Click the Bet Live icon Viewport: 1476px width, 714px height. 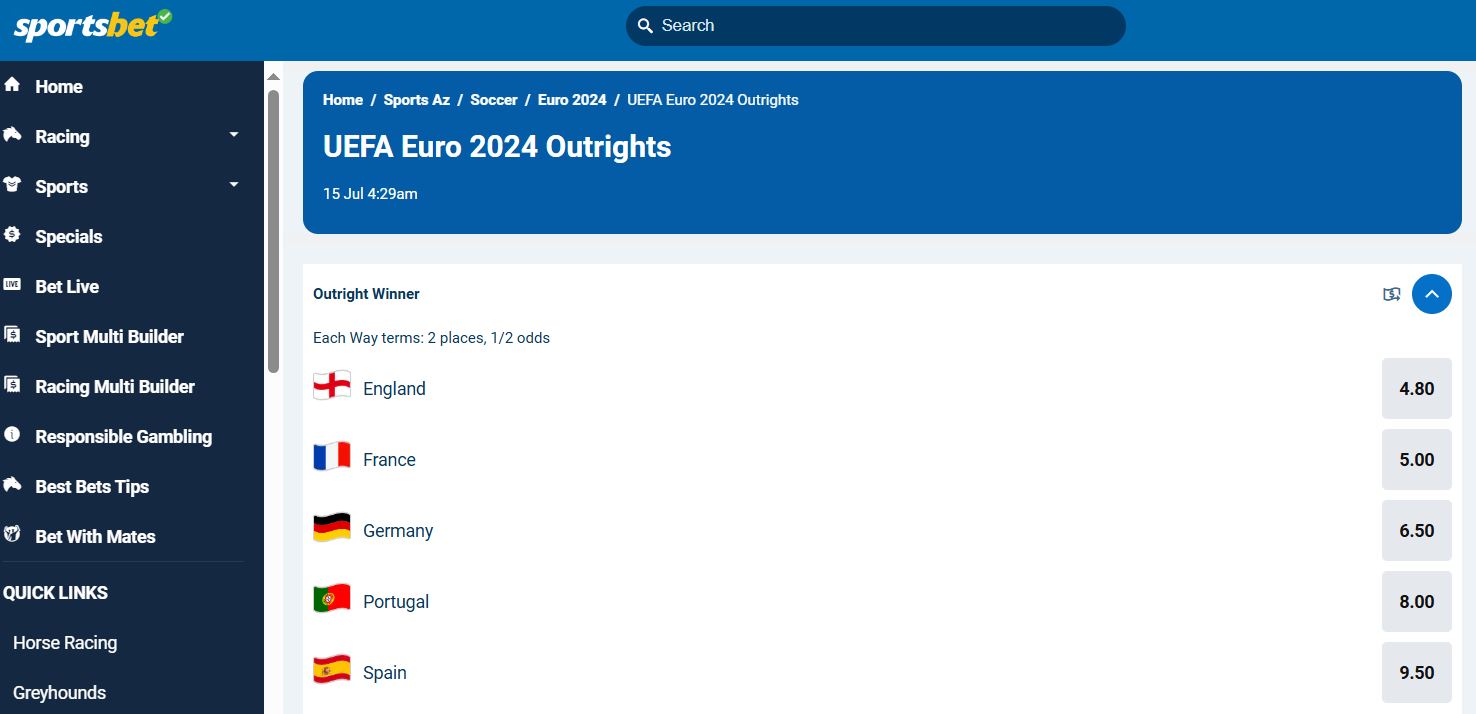tap(12, 285)
